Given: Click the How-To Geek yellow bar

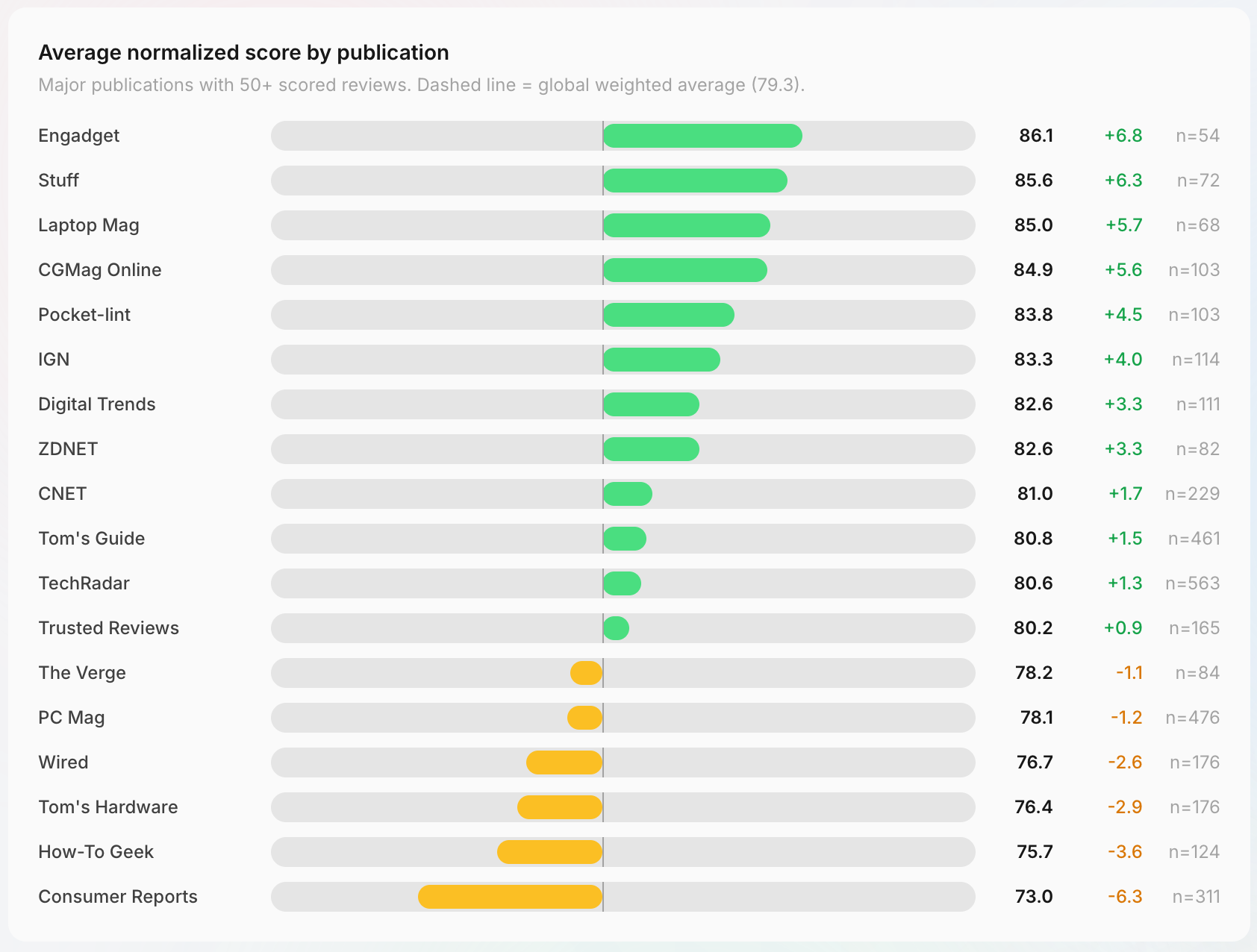Looking at the screenshot, I should pyautogui.click(x=549, y=852).
